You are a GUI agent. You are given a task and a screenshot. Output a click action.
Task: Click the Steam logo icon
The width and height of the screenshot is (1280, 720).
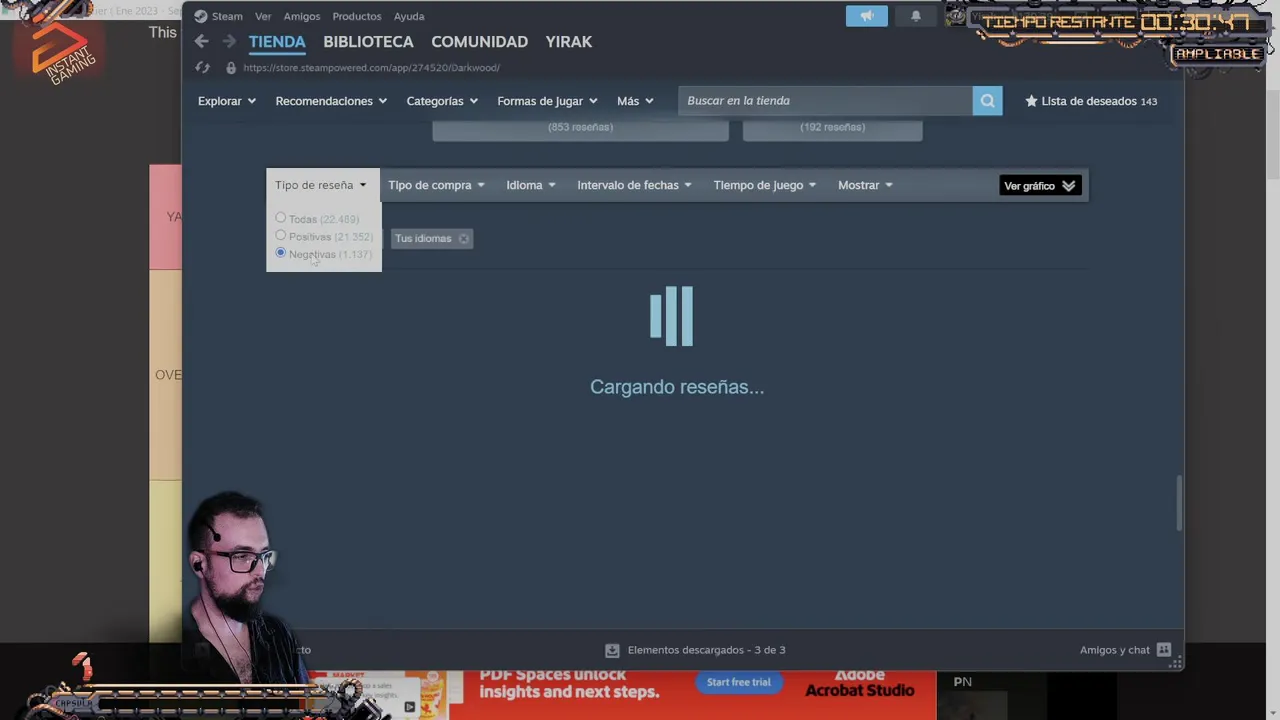(201, 16)
